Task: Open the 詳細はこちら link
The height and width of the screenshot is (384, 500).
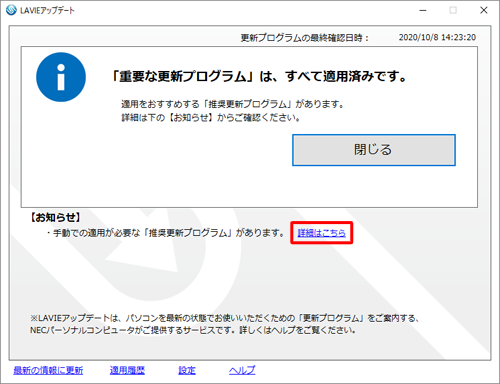Action: coord(321,233)
